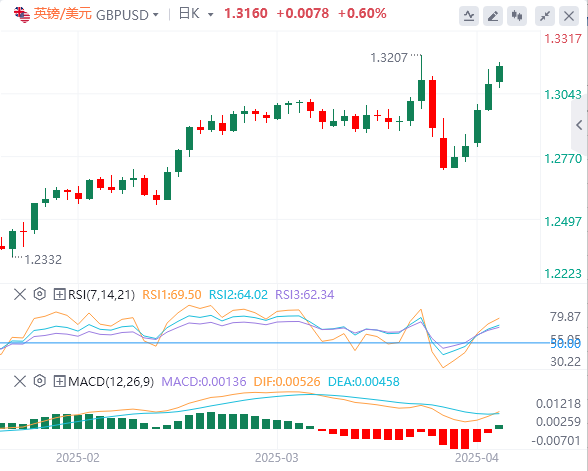This screenshot has width=588, height=471.
Task: Click the current price 1.3160
Action: click(x=246, y=14)
